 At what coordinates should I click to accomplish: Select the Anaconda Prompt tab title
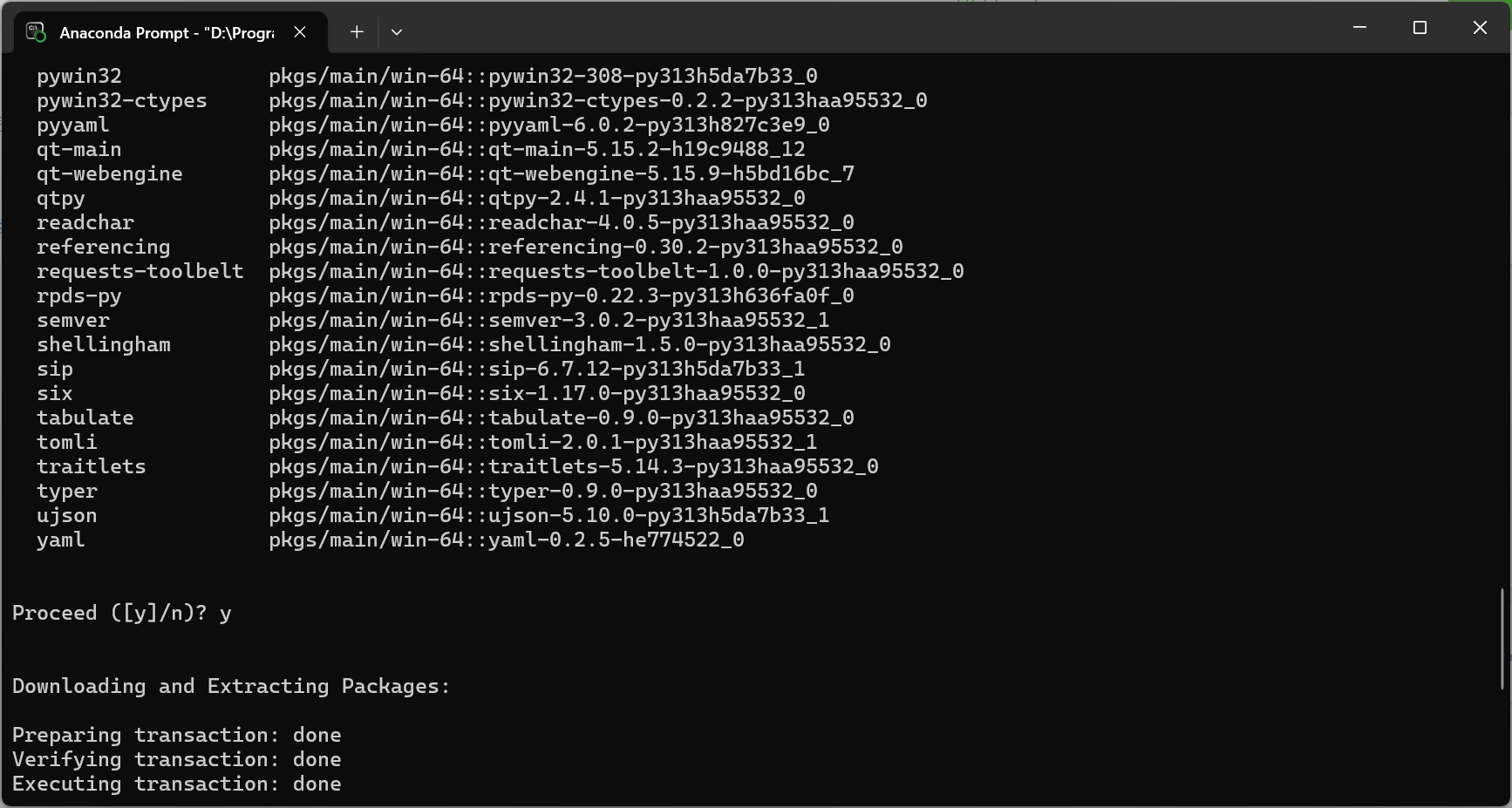167,32
